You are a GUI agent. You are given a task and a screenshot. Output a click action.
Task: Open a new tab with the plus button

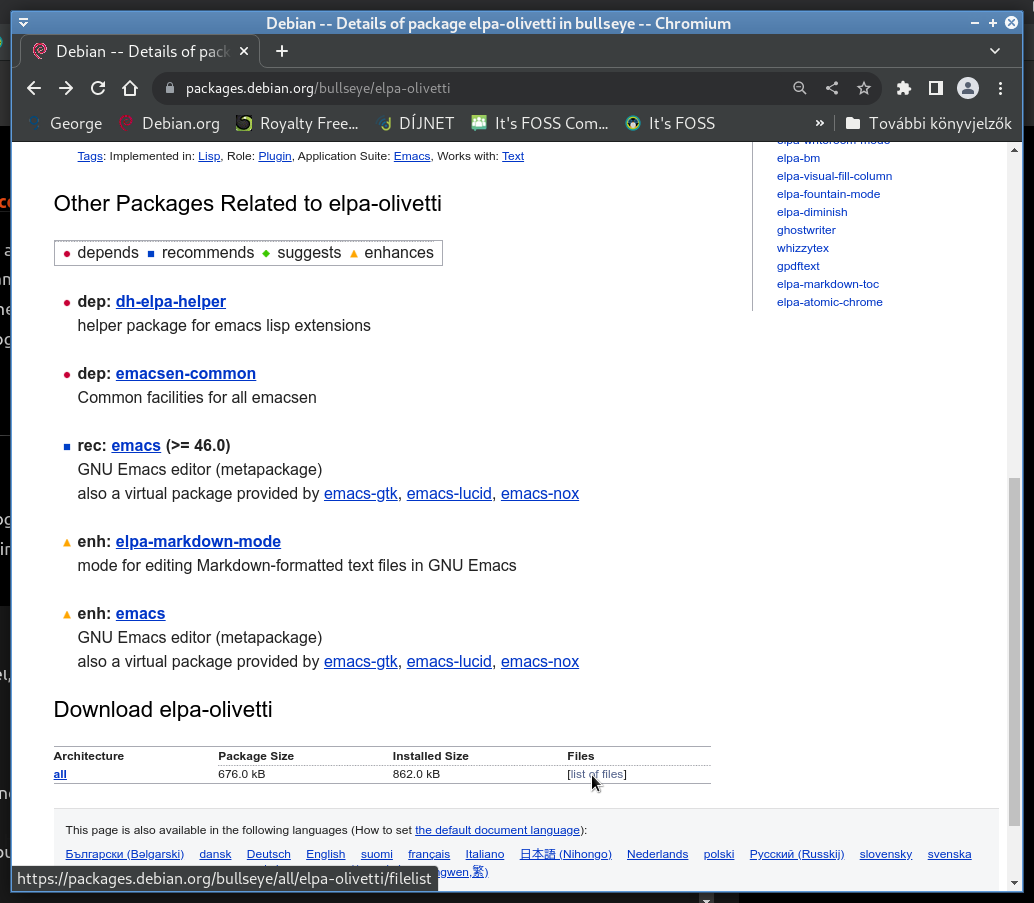282,51
